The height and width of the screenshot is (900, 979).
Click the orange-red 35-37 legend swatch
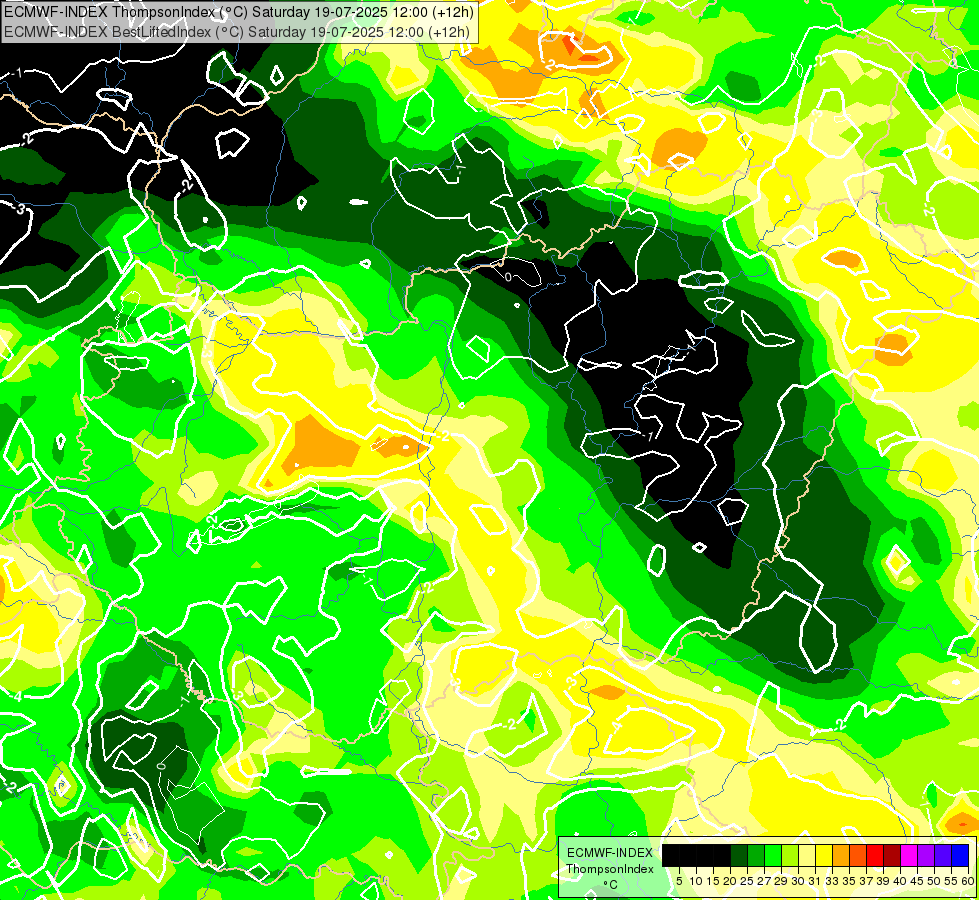pyautogui.click(x=858, y=855)
